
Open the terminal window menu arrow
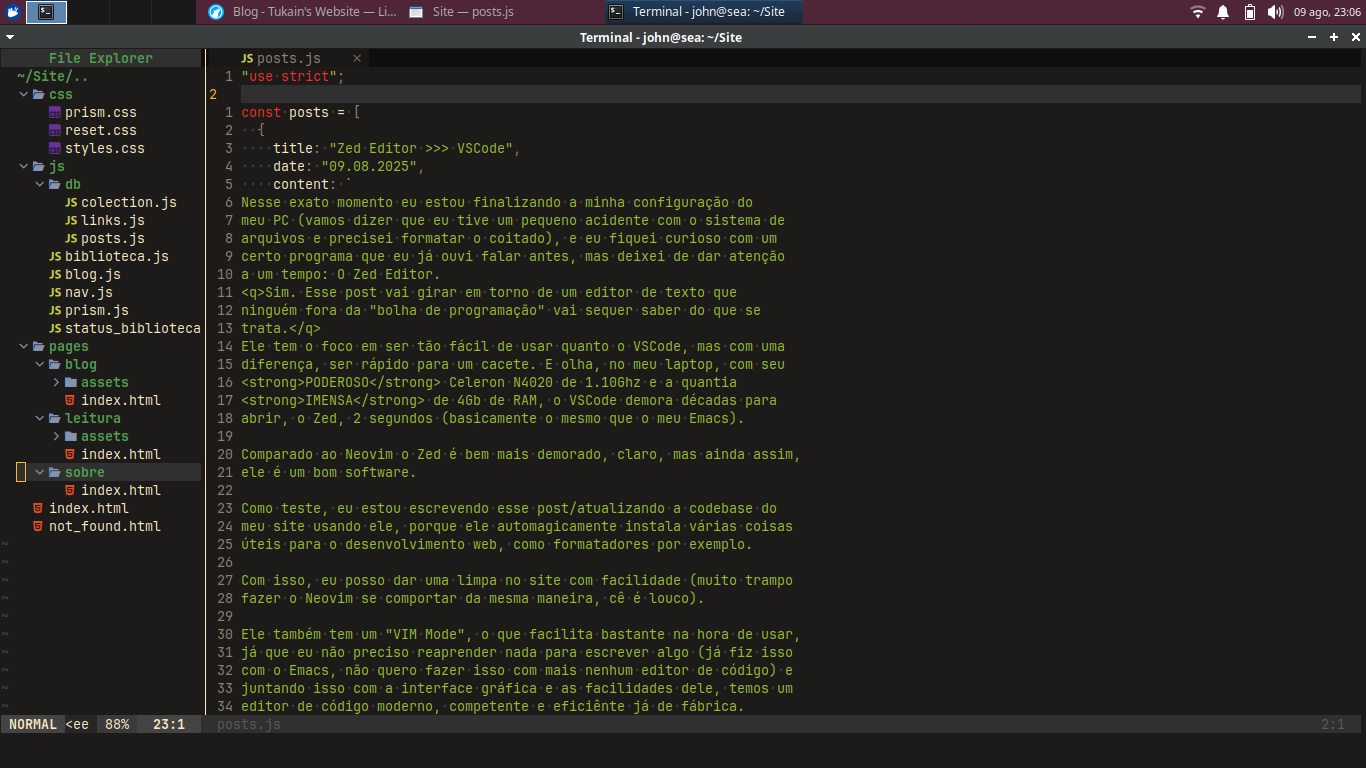(x=9, y=37)
